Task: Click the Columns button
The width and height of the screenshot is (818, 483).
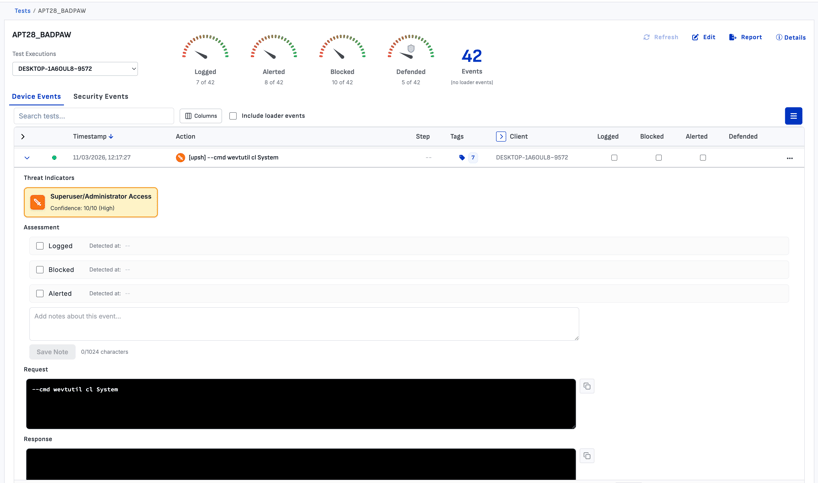Action: pyautogui.click(x=201, y=116)
